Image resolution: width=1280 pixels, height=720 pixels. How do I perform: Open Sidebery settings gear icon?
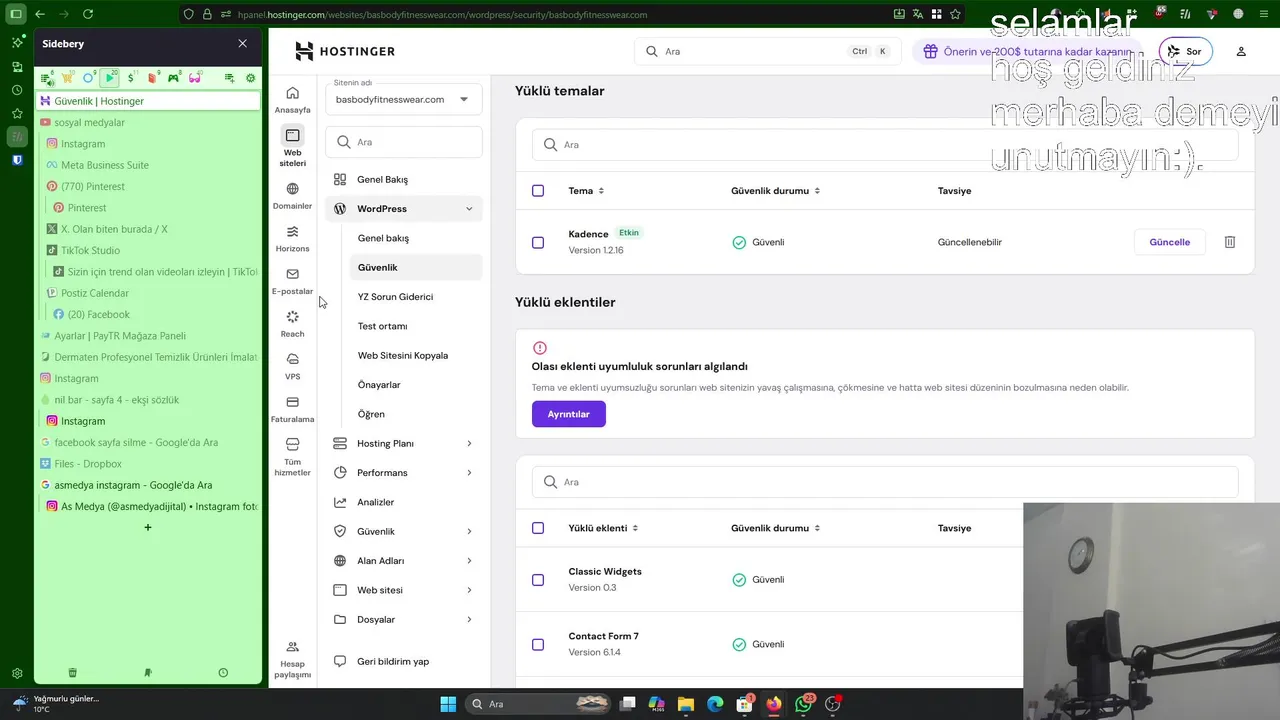tap(250, 78)
